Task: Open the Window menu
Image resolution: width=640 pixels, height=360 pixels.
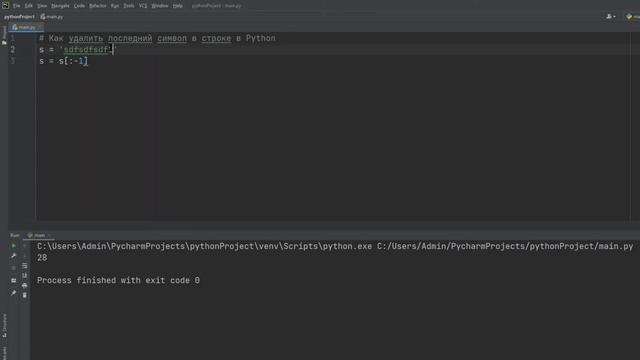Action: [160, 6]
